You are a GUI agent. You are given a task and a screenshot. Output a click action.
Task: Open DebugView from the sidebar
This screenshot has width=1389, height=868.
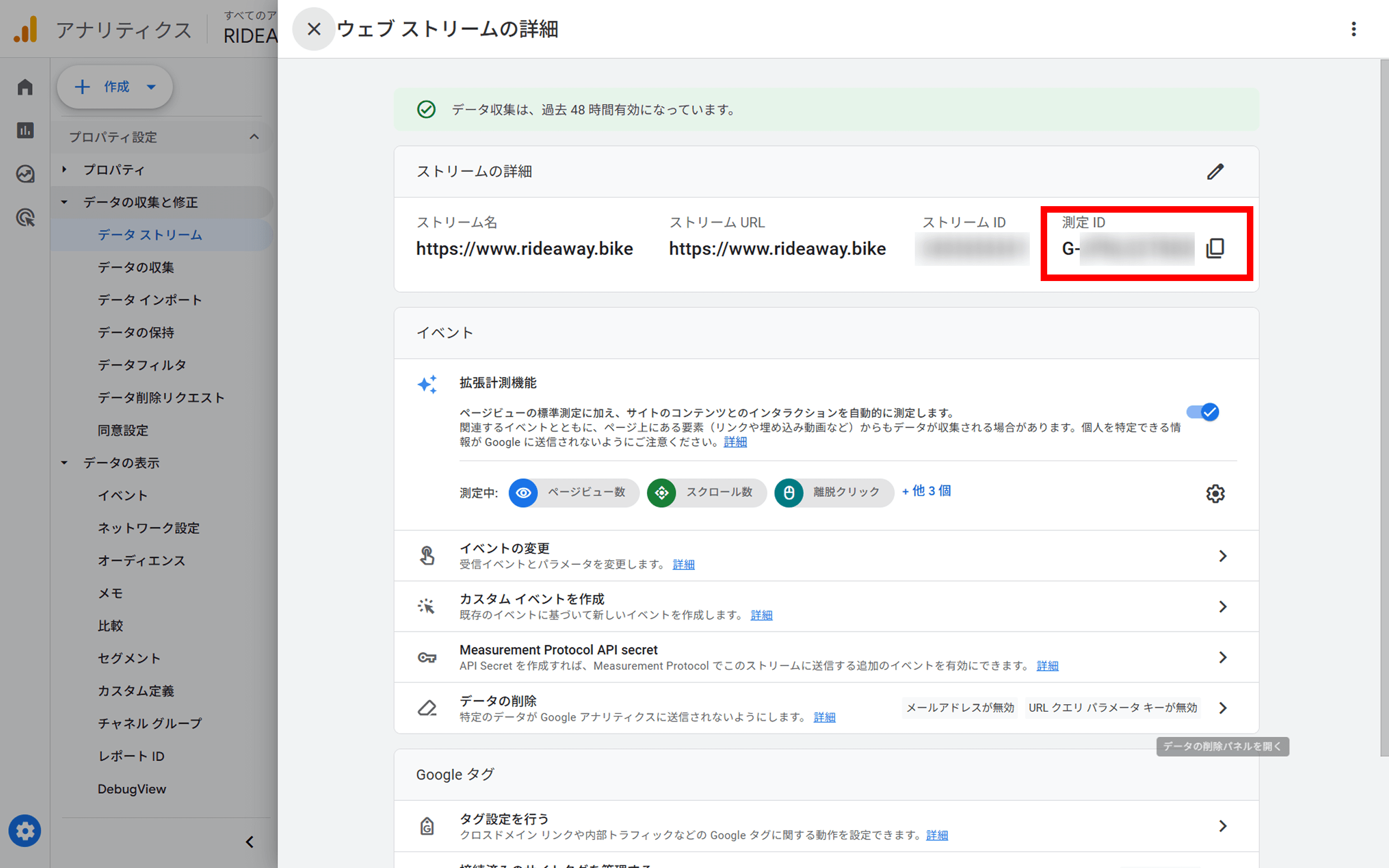(132, 788)
